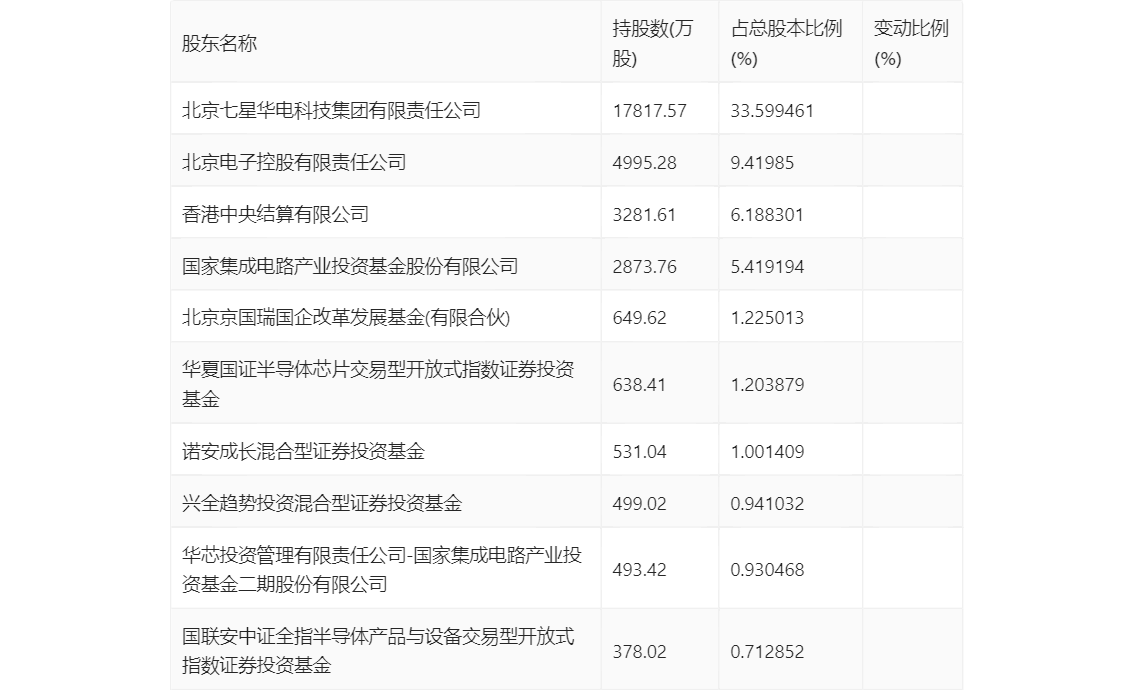Viewport: 1134px width, 690px height.
Task: Select 兴全趋势投资混合型证券投资基金 name
Action: (322, 503)
